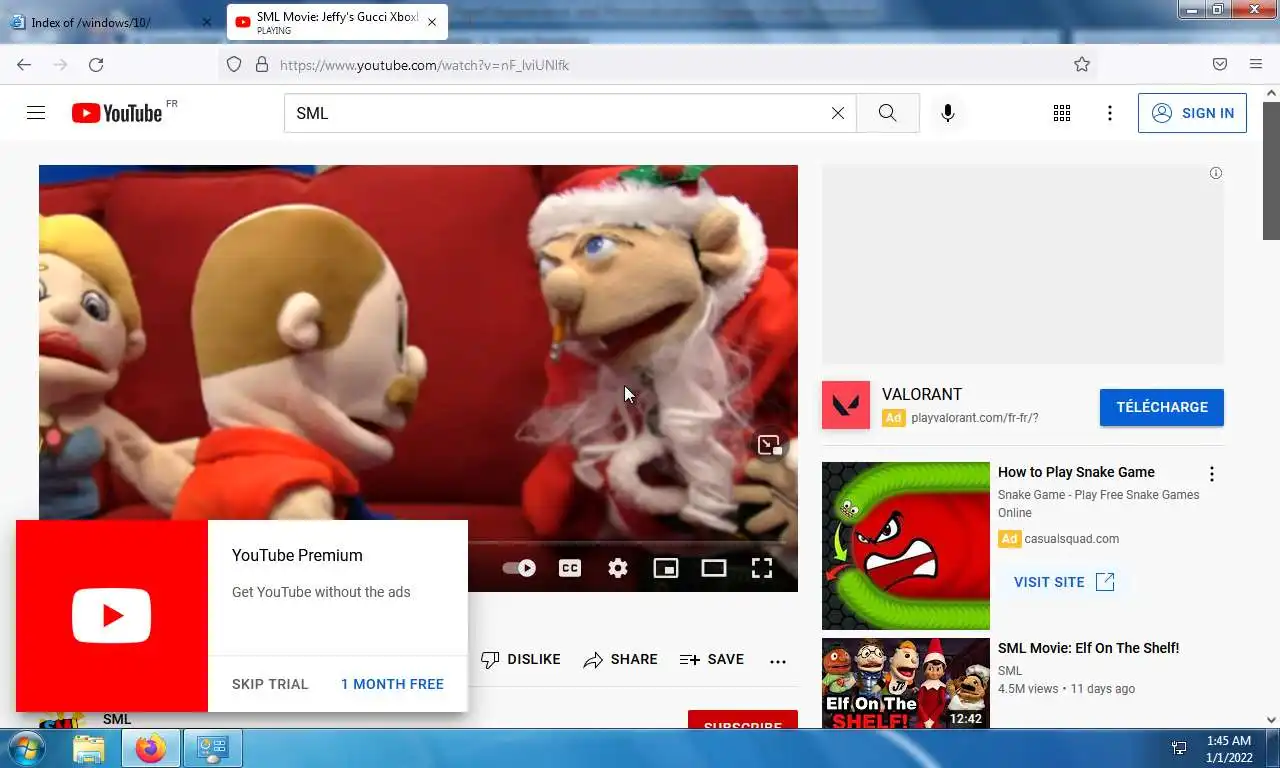
Task: Click the SIGN IN button
Action: (x=1192, y=113)
